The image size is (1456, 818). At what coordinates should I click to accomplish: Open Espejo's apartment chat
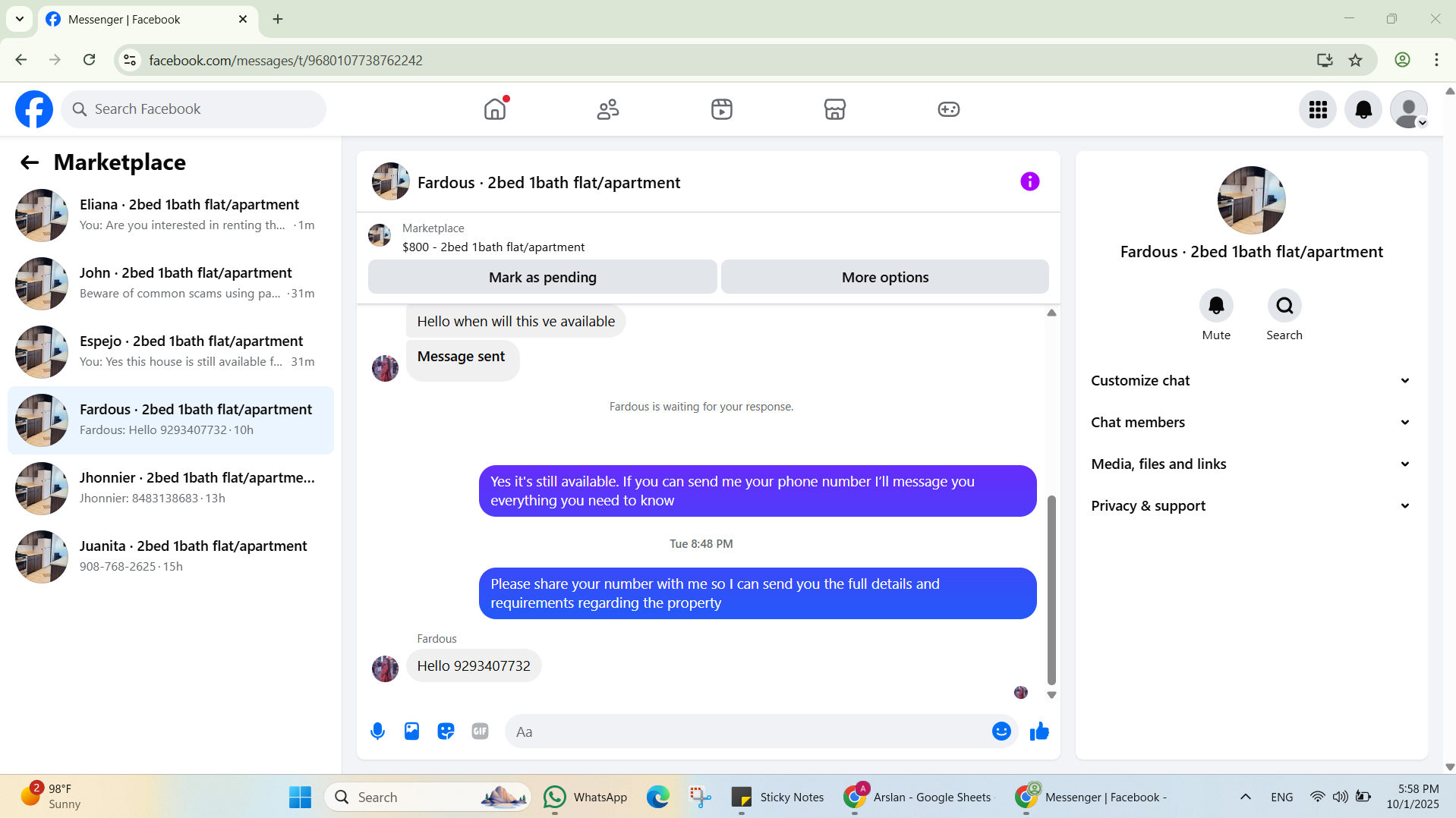171,352
